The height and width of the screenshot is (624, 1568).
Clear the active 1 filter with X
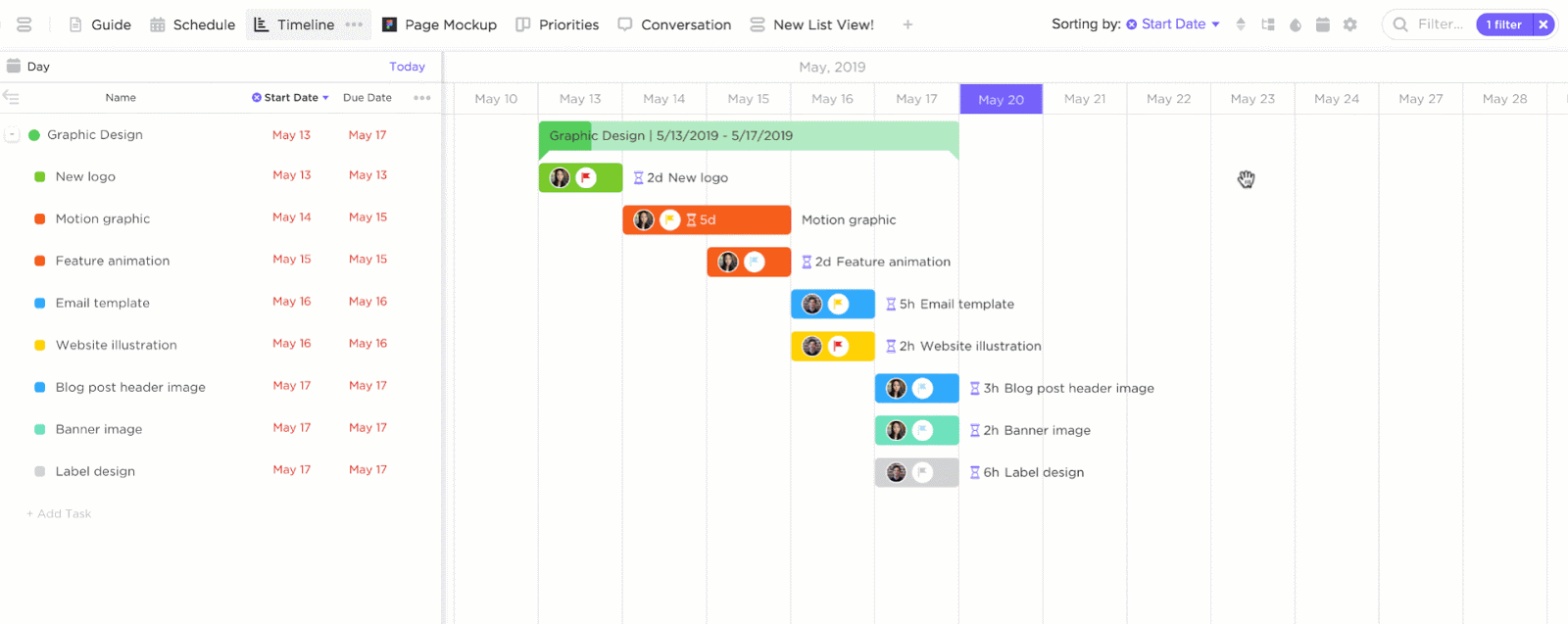1543,24
